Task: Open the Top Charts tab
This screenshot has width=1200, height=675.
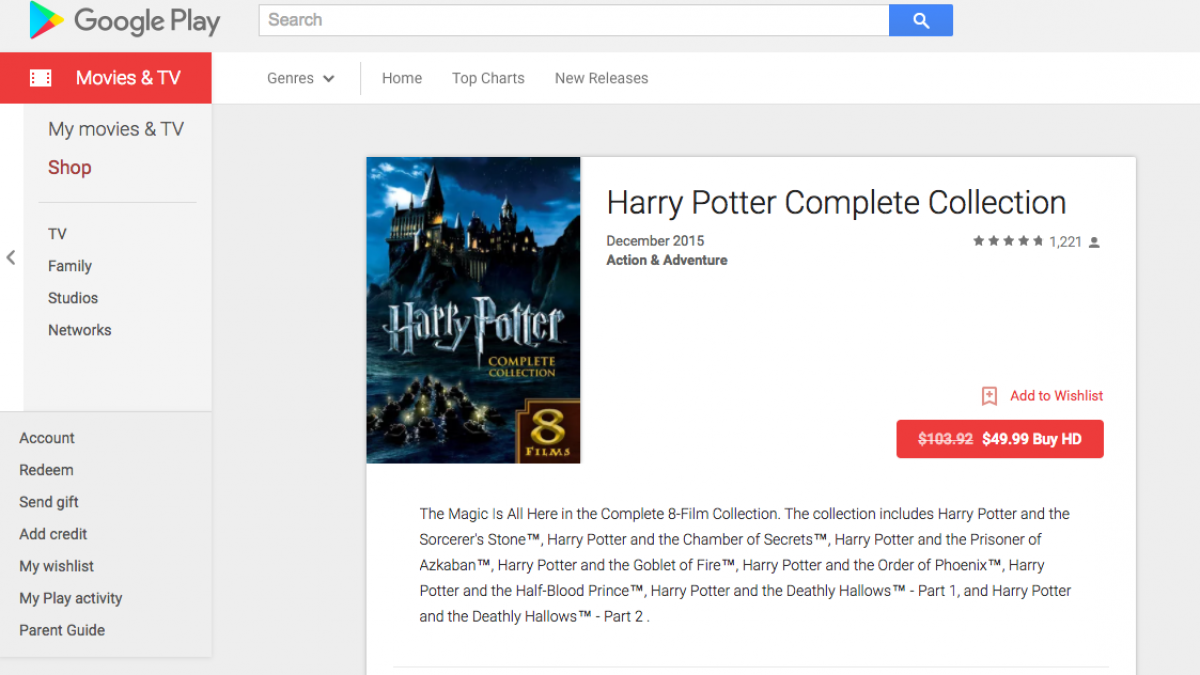Action: point(488,78)
